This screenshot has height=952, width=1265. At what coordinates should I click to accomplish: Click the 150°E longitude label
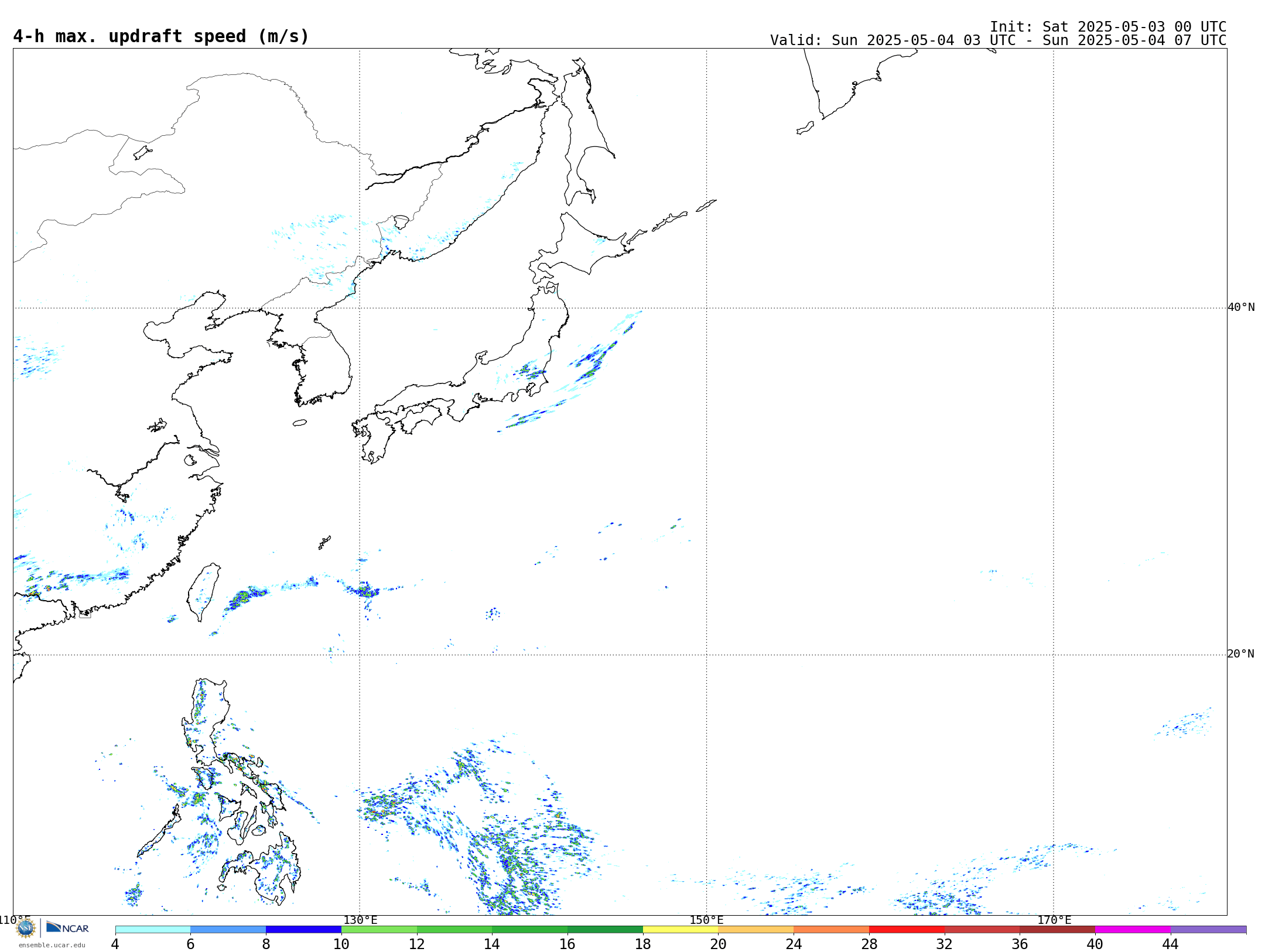pyautogui.click(x=706, y=920)
